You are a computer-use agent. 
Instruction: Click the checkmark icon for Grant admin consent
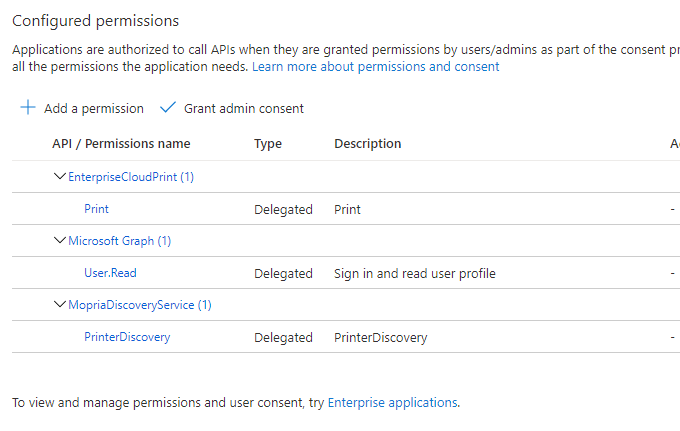(x=167, y=108)
